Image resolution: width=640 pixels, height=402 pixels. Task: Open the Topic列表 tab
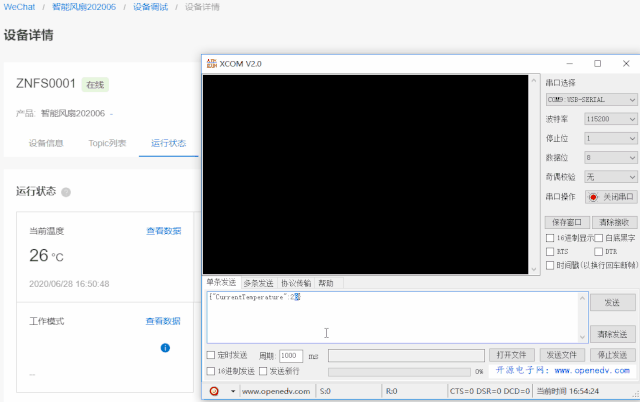coord(107,143)
